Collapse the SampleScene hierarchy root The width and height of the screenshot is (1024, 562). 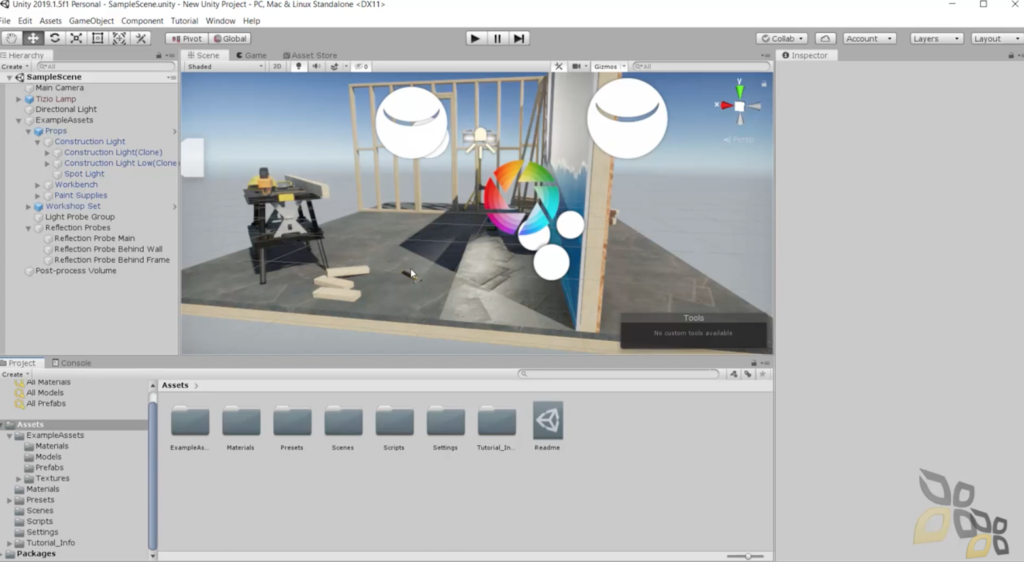tap(9, 77)
